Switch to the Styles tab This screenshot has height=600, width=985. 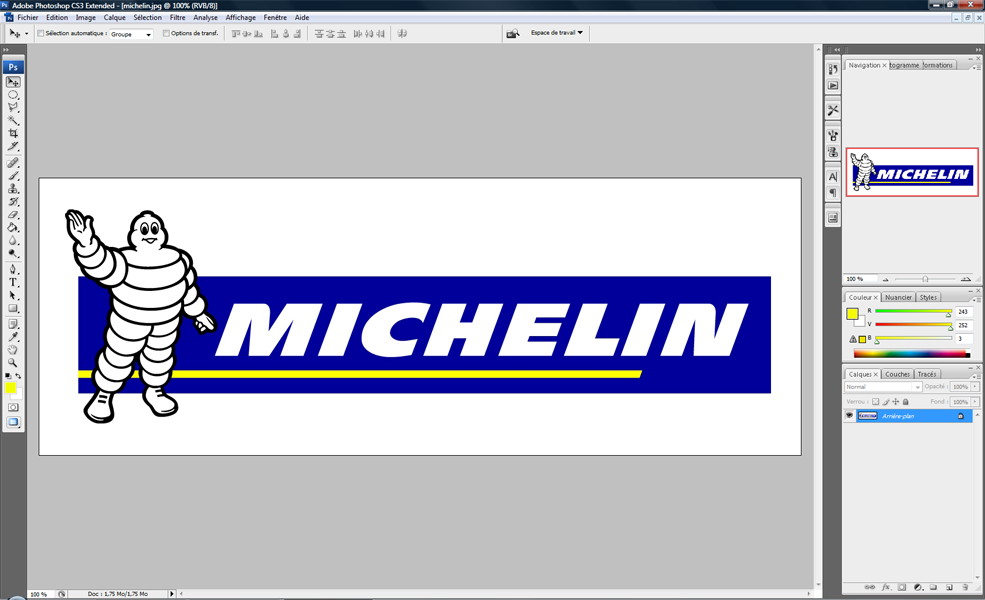tap(928, 297)
